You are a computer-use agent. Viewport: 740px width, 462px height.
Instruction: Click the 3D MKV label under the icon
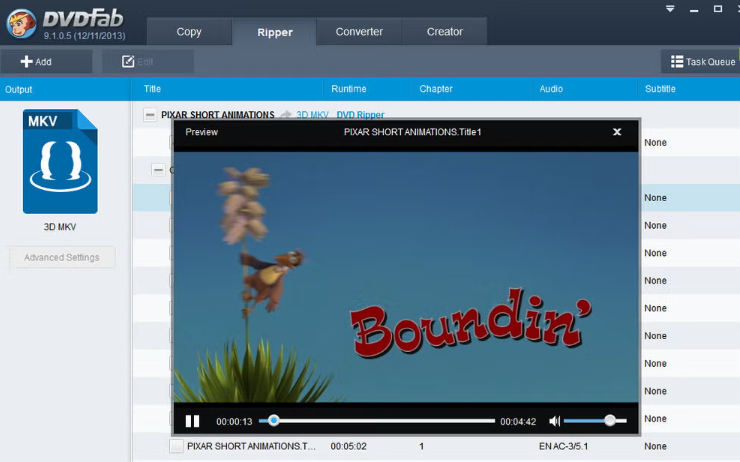coord(60,227)
